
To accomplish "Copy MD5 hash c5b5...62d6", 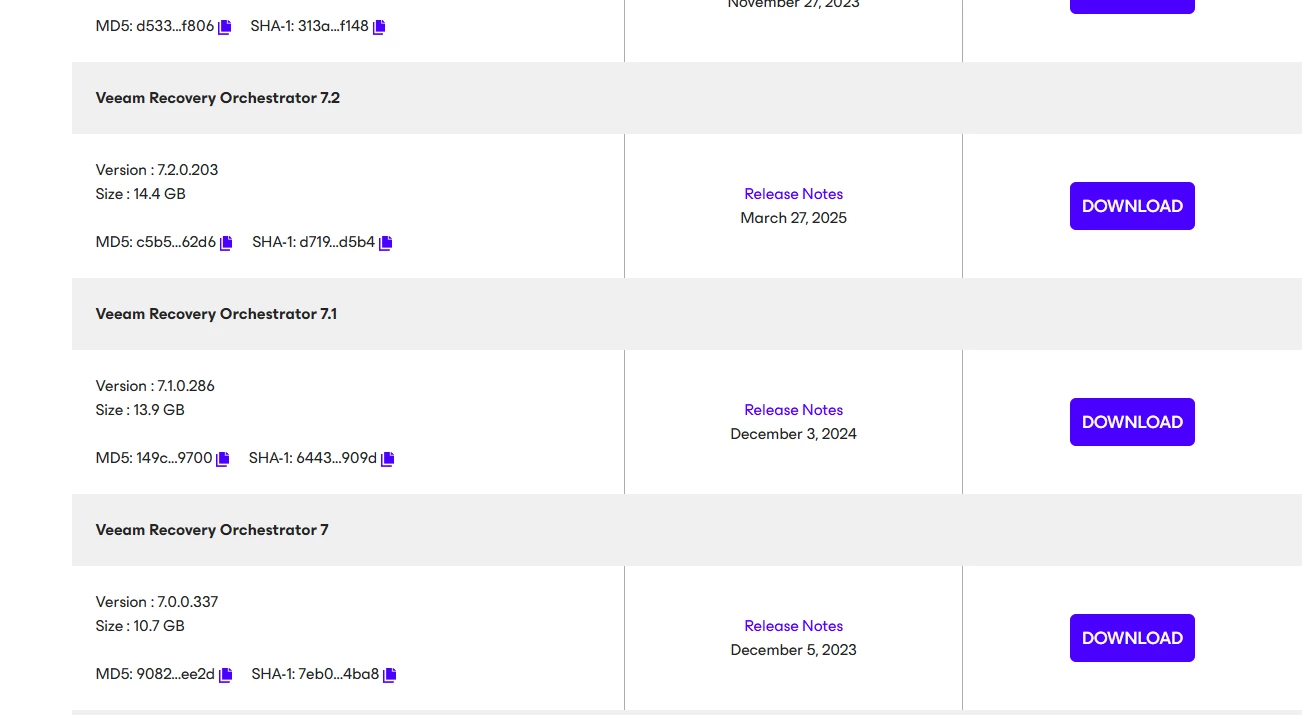I will pos(226,243).
